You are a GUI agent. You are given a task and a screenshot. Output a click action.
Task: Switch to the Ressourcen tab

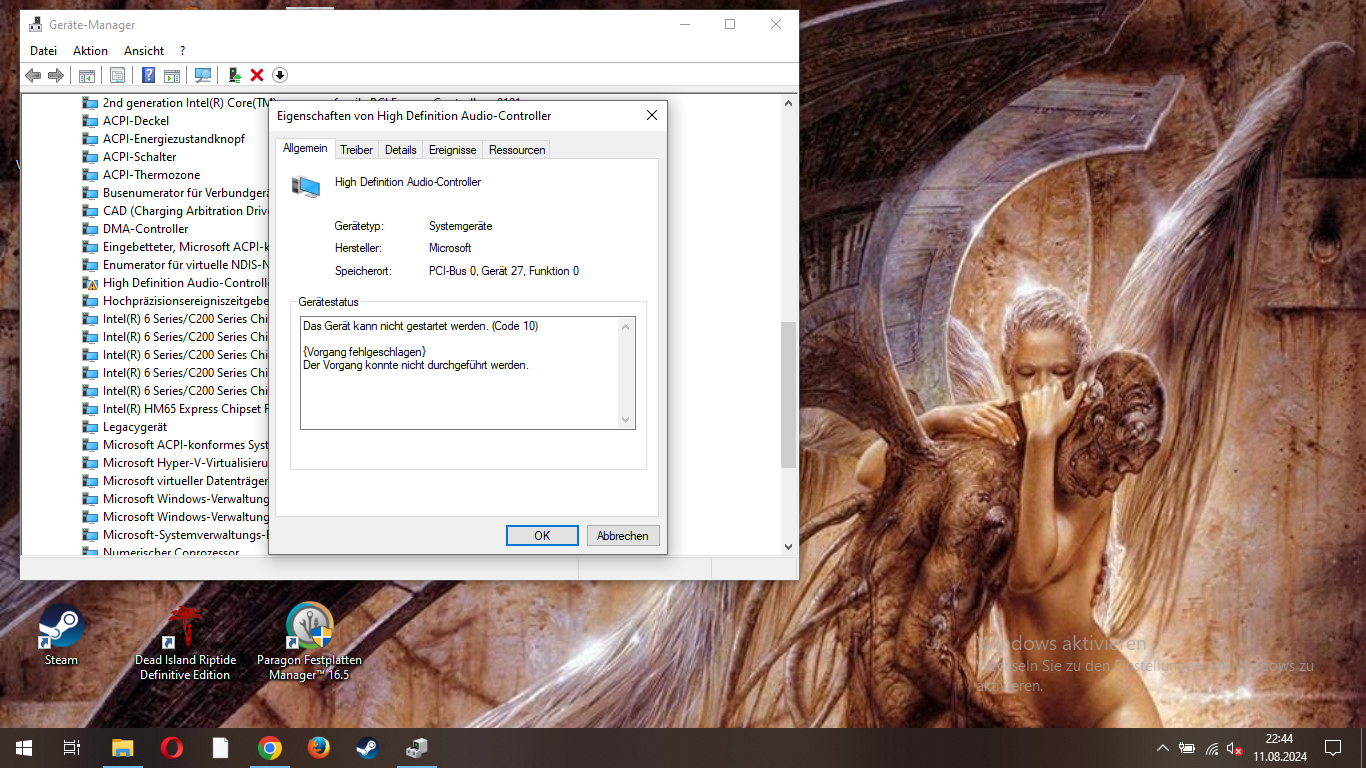coord(517,150)
